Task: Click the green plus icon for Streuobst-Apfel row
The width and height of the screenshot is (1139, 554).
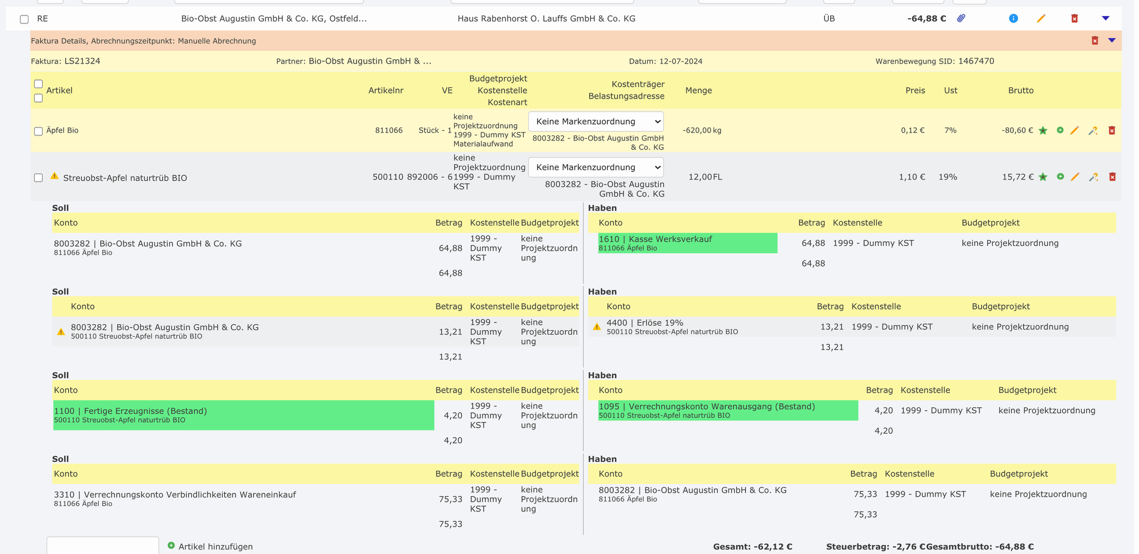Action: coord(1060,177)
